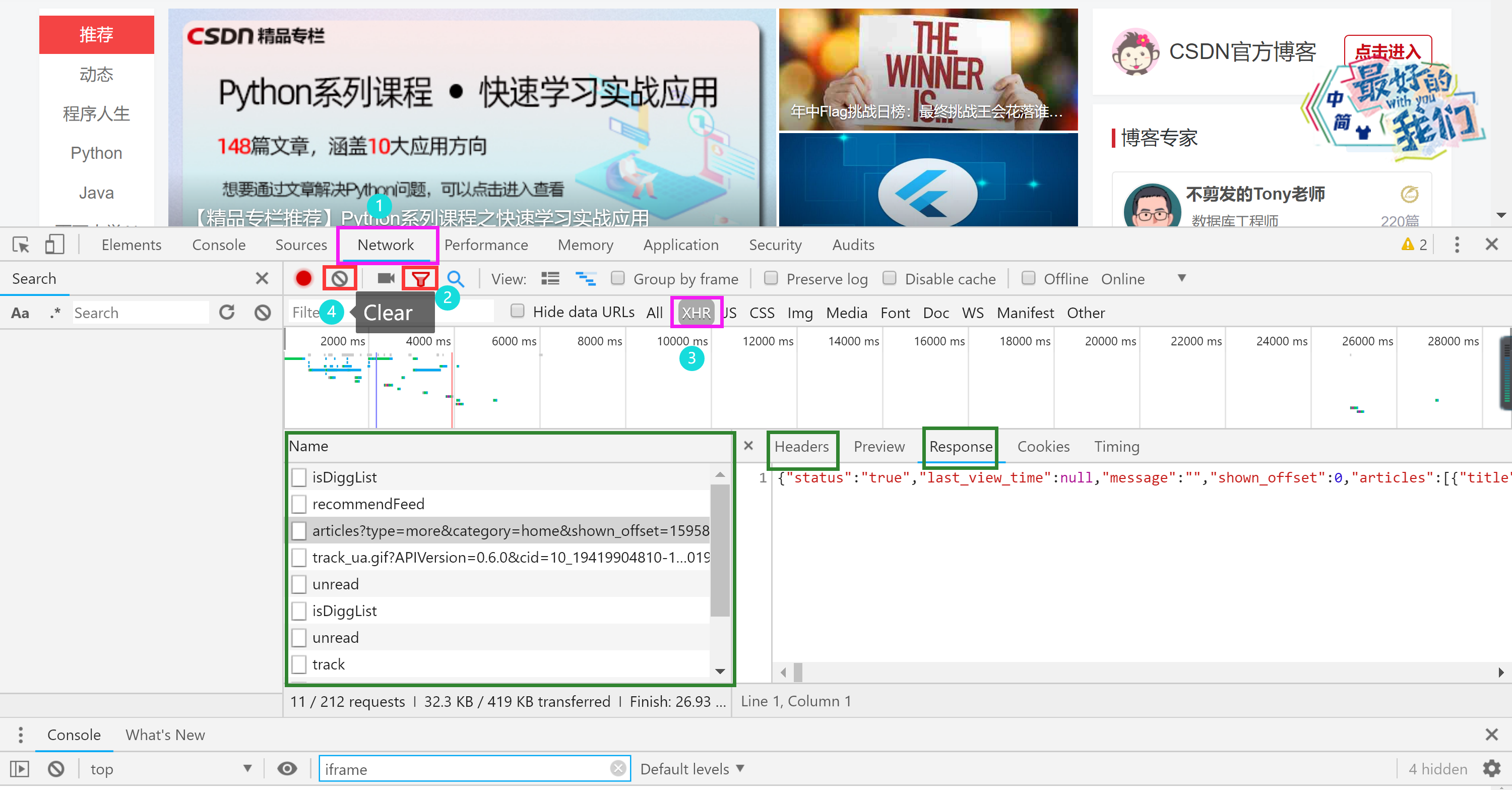Select the inspect element tool
The width and height of the screenshot is (1512, 790).
point(20,244)
